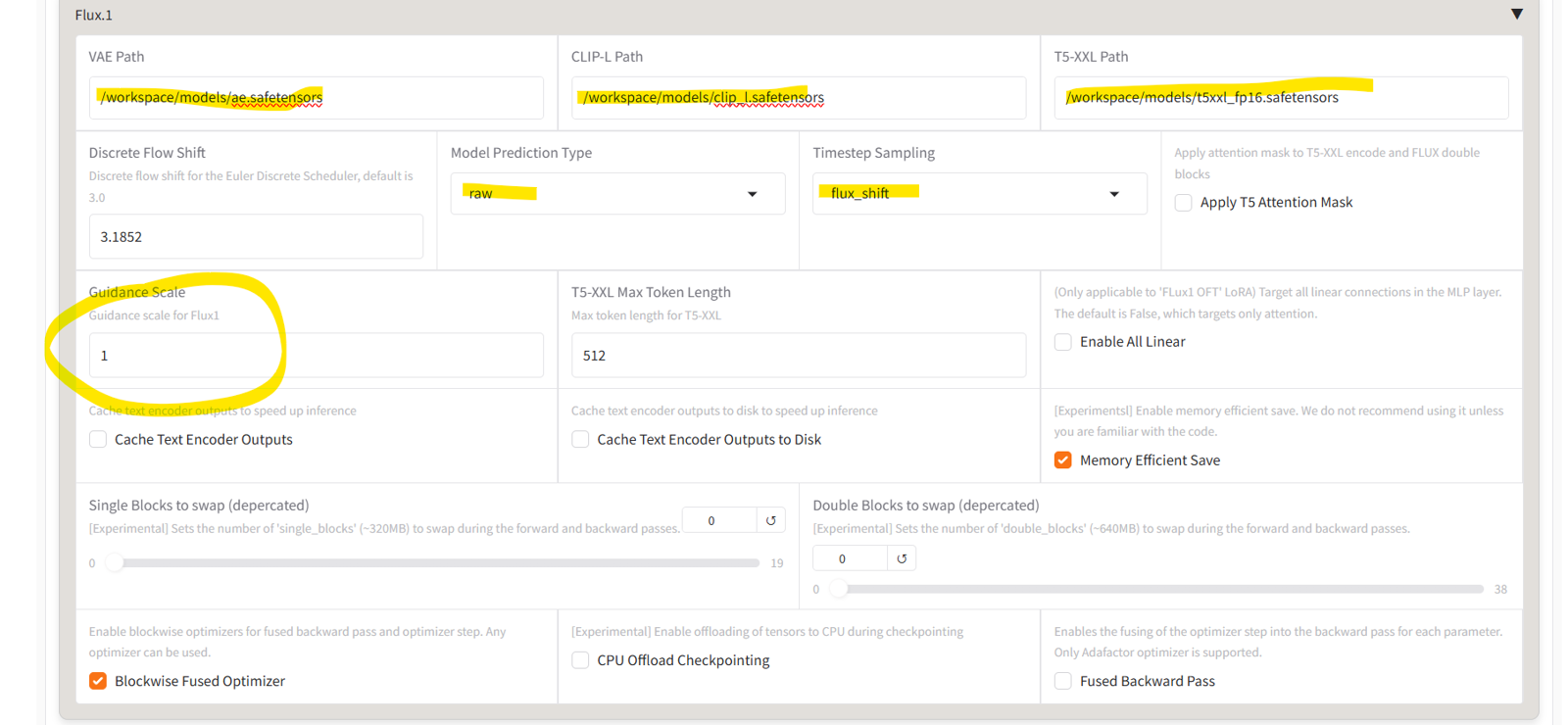This screenshot has height=725, width=1568.
Task: Enable CPU Offload Checkpointing
Action: 580,660
